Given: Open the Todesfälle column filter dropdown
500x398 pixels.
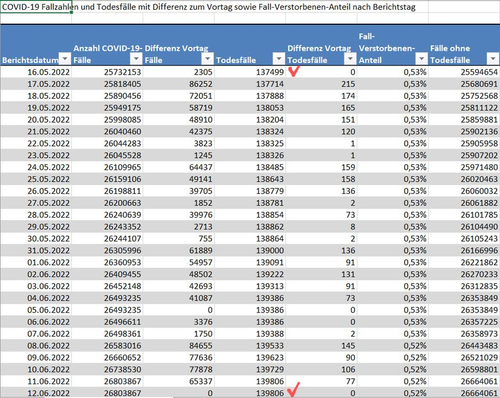Looking at the screenshot, I should pos(279,59).
